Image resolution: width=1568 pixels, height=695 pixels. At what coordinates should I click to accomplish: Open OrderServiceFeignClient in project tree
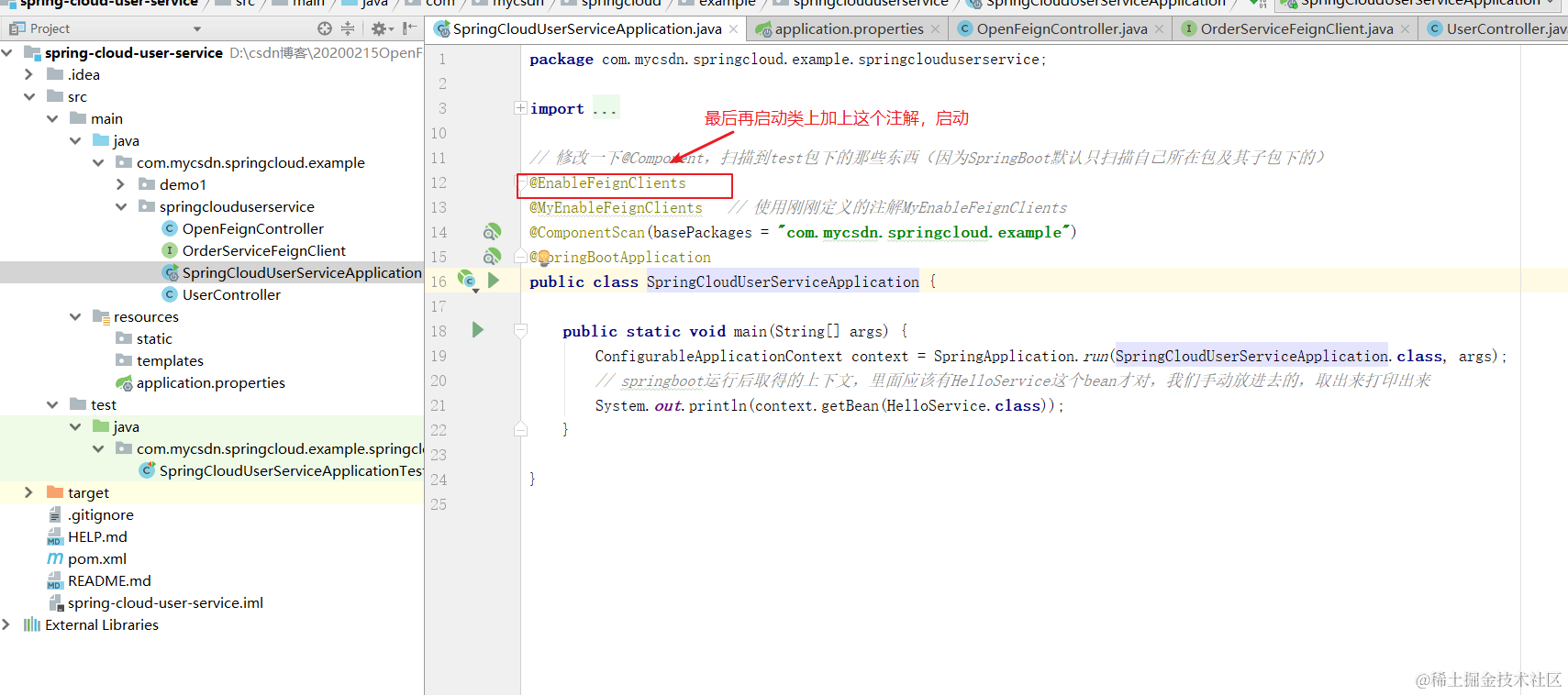[x=263, y=250]
